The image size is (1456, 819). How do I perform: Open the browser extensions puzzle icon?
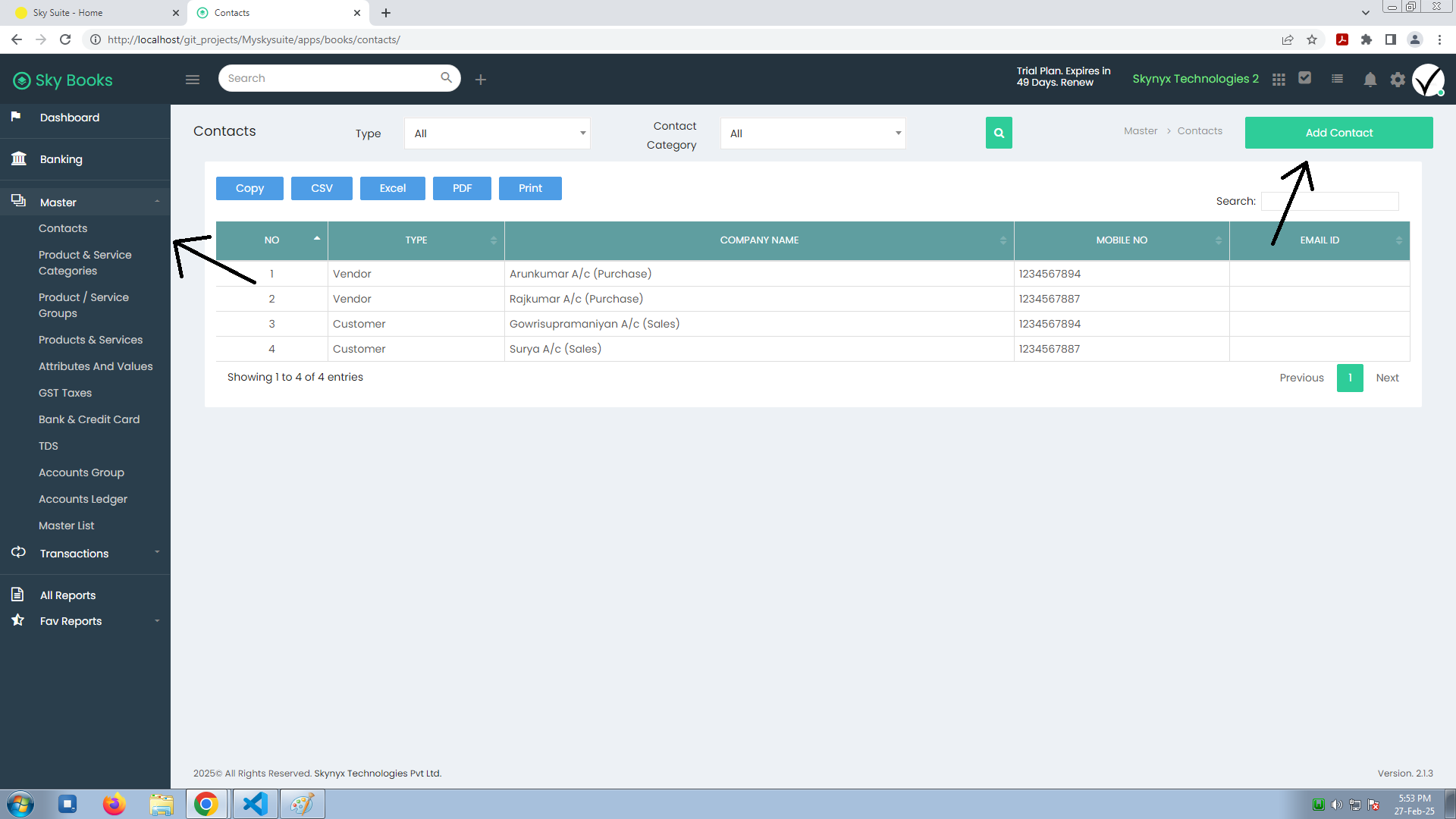pos(1367,39)
